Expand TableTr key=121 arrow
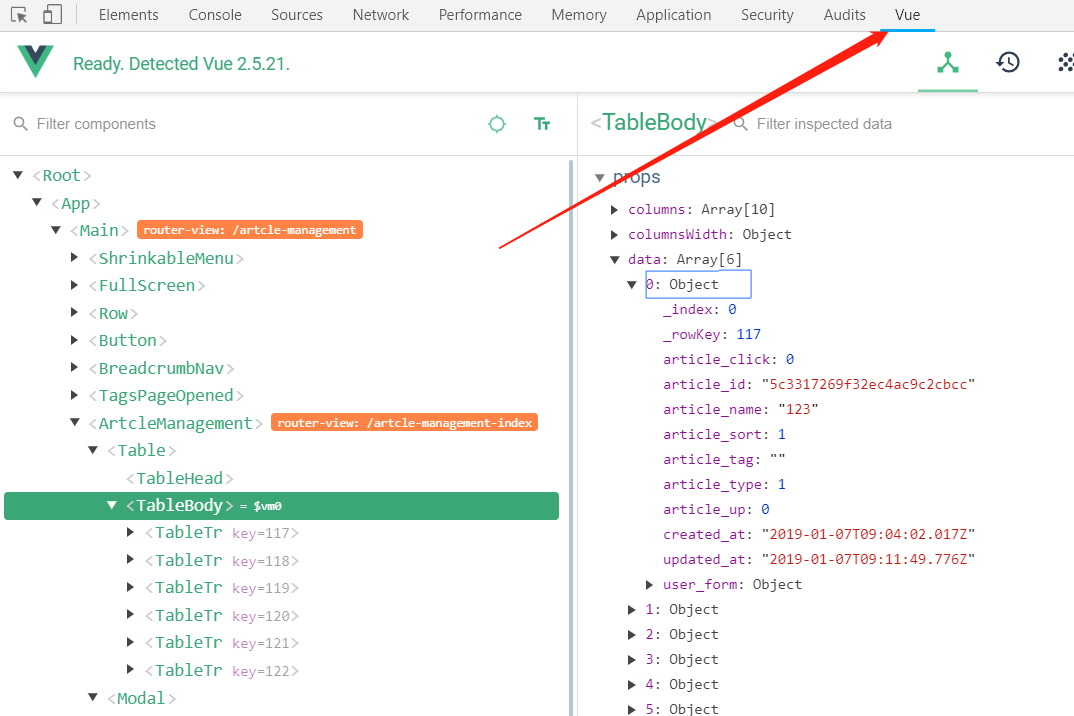 coord(130,642)
